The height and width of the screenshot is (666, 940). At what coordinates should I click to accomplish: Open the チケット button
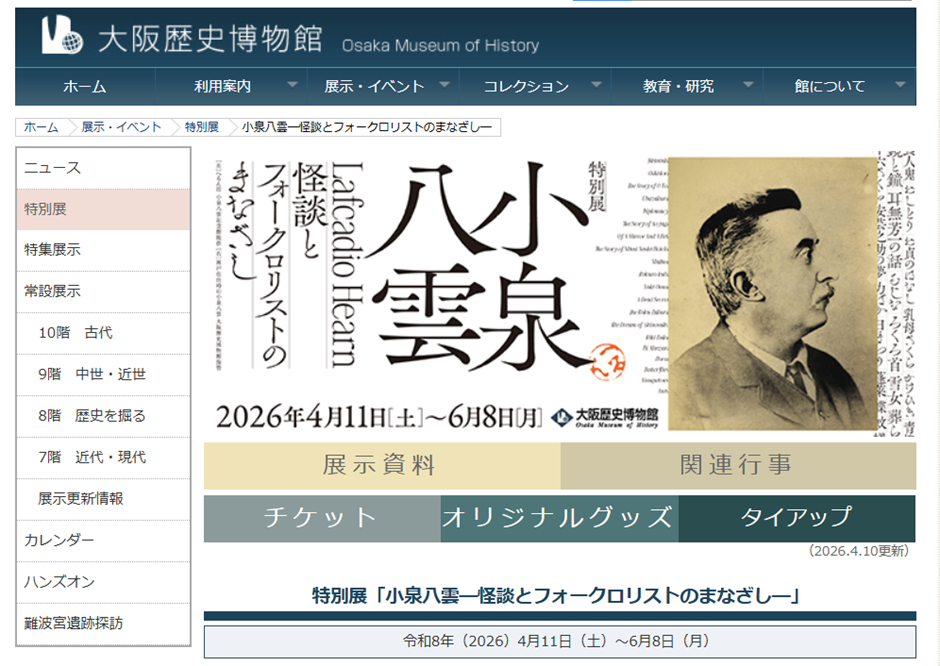point(323,519)
